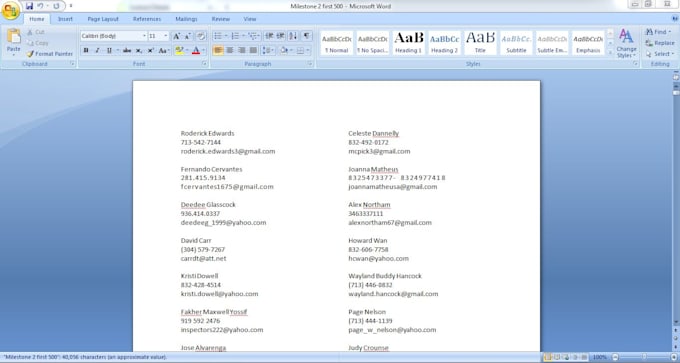Apply the Title style
Image resolution: width=680 pixels, height=363 pixels.
(x=480, y=43)
